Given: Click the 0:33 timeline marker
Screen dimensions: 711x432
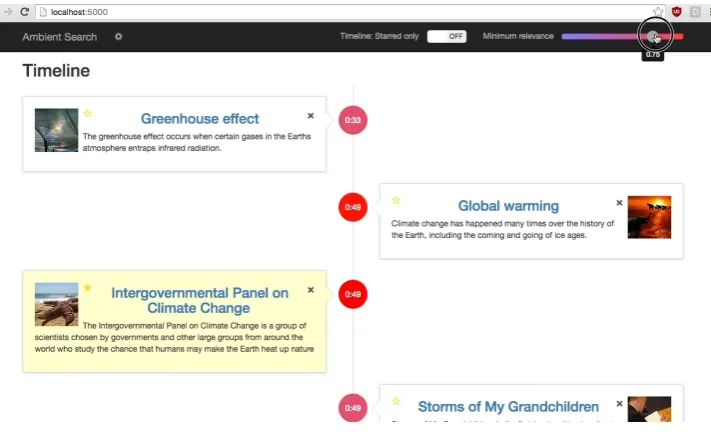Looking at the screenshot, I should point(353,120).
